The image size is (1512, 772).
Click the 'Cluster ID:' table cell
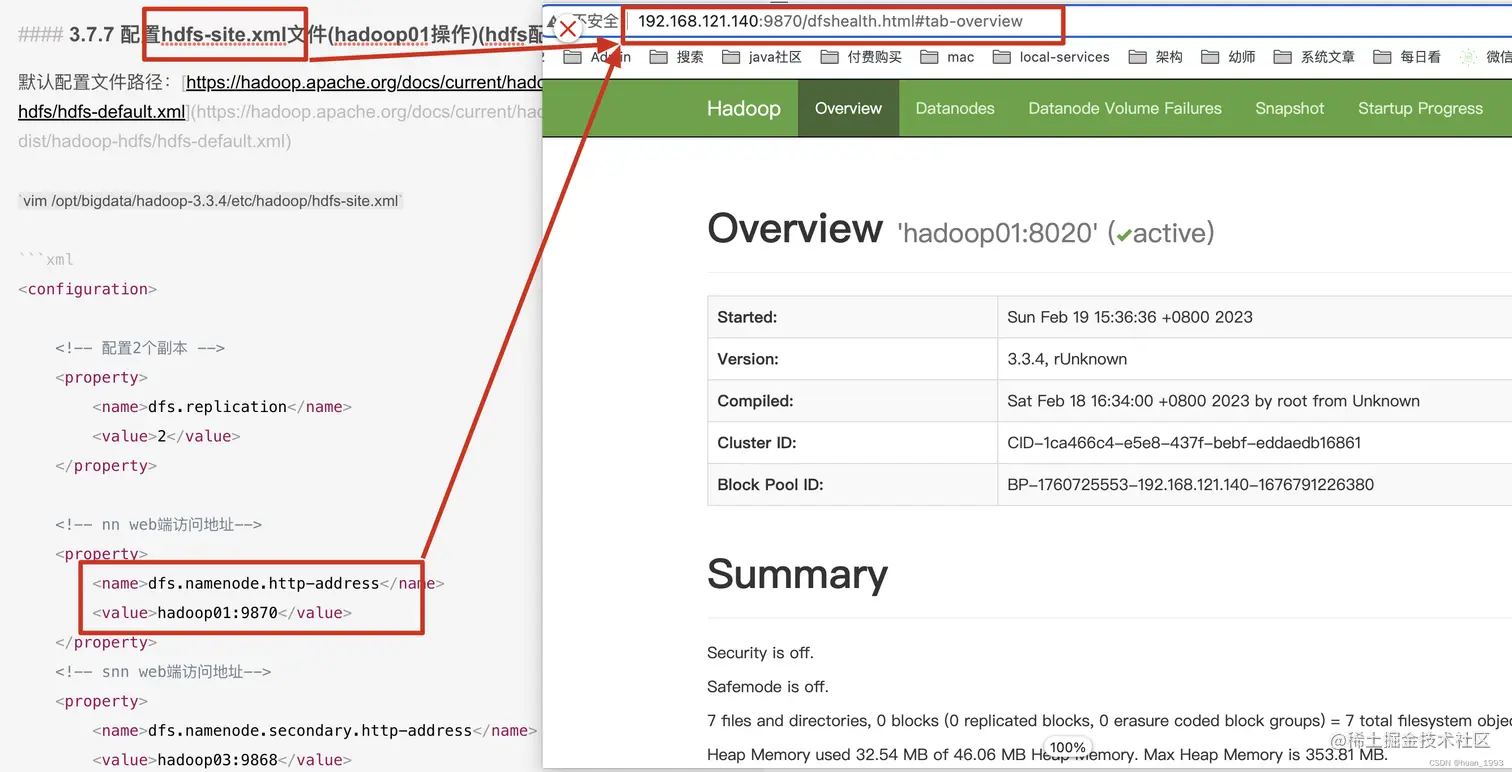[x=852, y=443]
